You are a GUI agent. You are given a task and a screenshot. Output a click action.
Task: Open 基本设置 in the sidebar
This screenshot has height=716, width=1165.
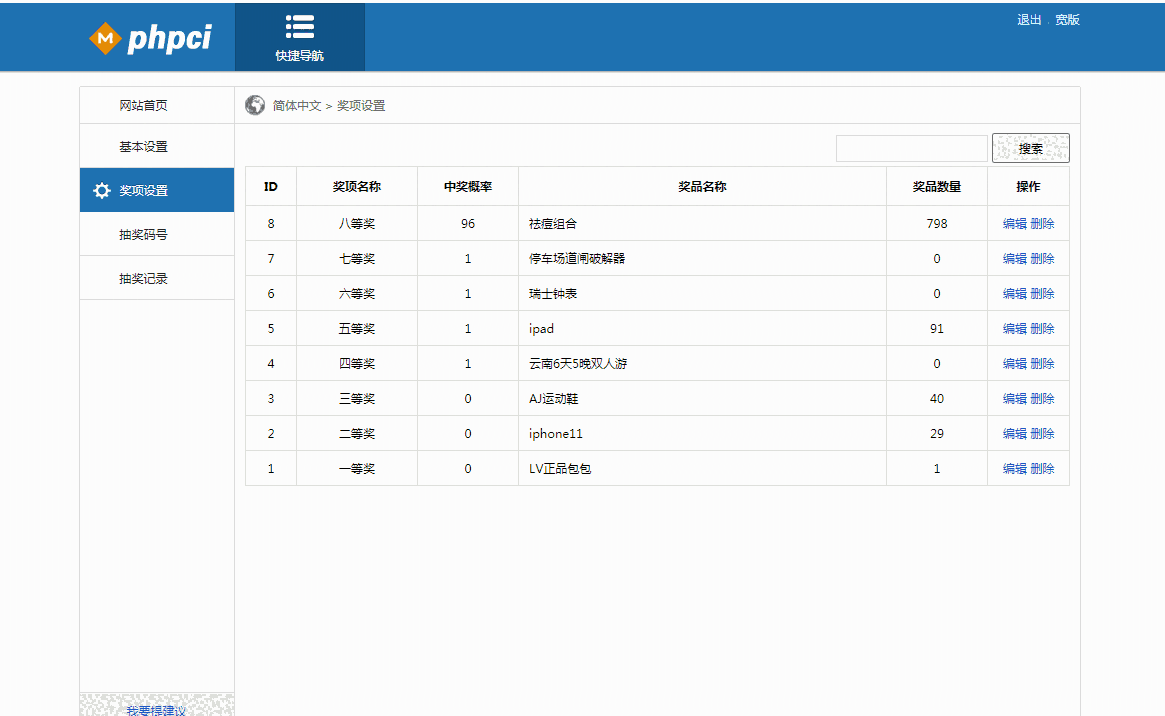[x=143, y=147]
